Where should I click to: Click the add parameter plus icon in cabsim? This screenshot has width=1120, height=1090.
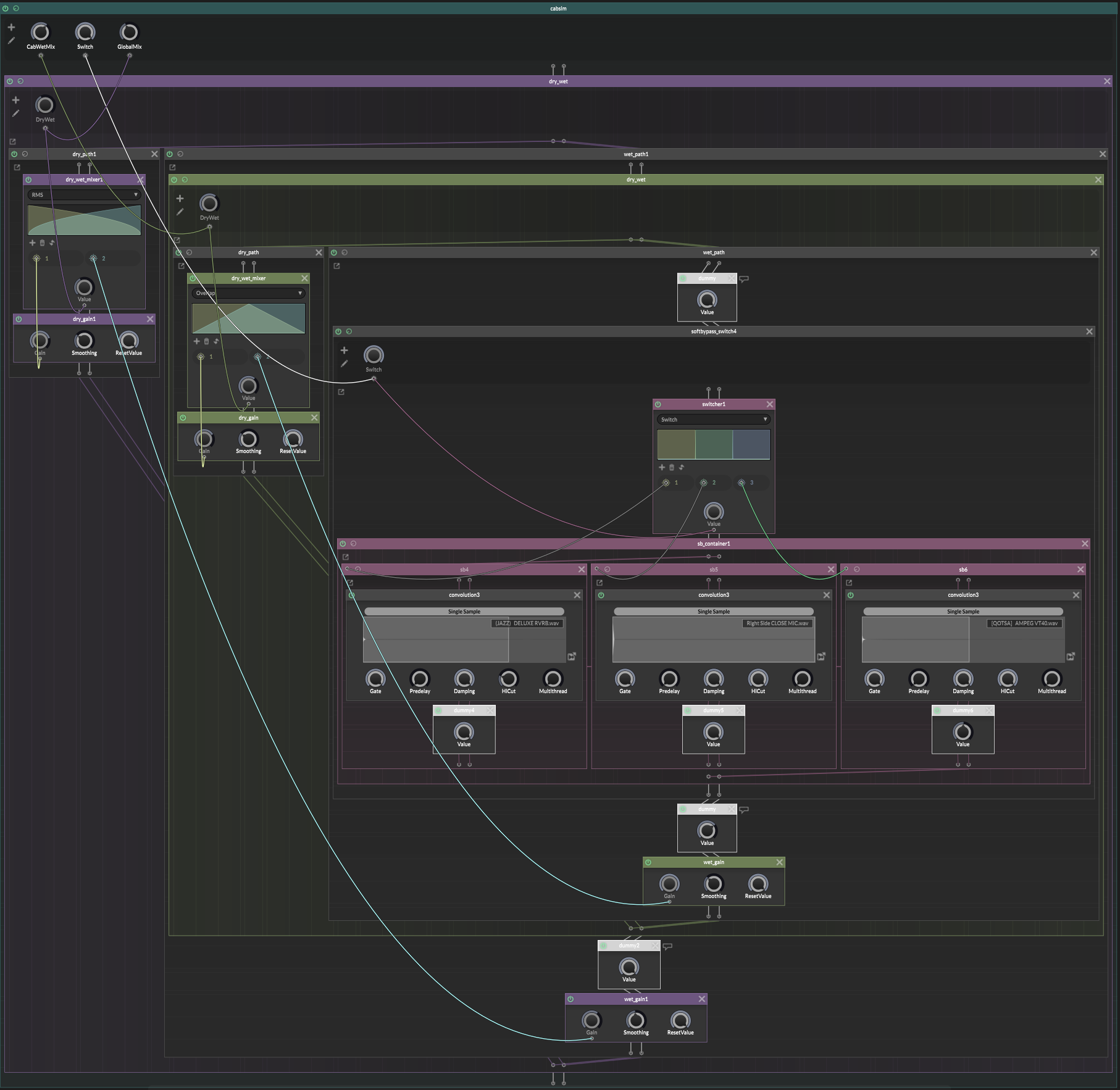11,27
